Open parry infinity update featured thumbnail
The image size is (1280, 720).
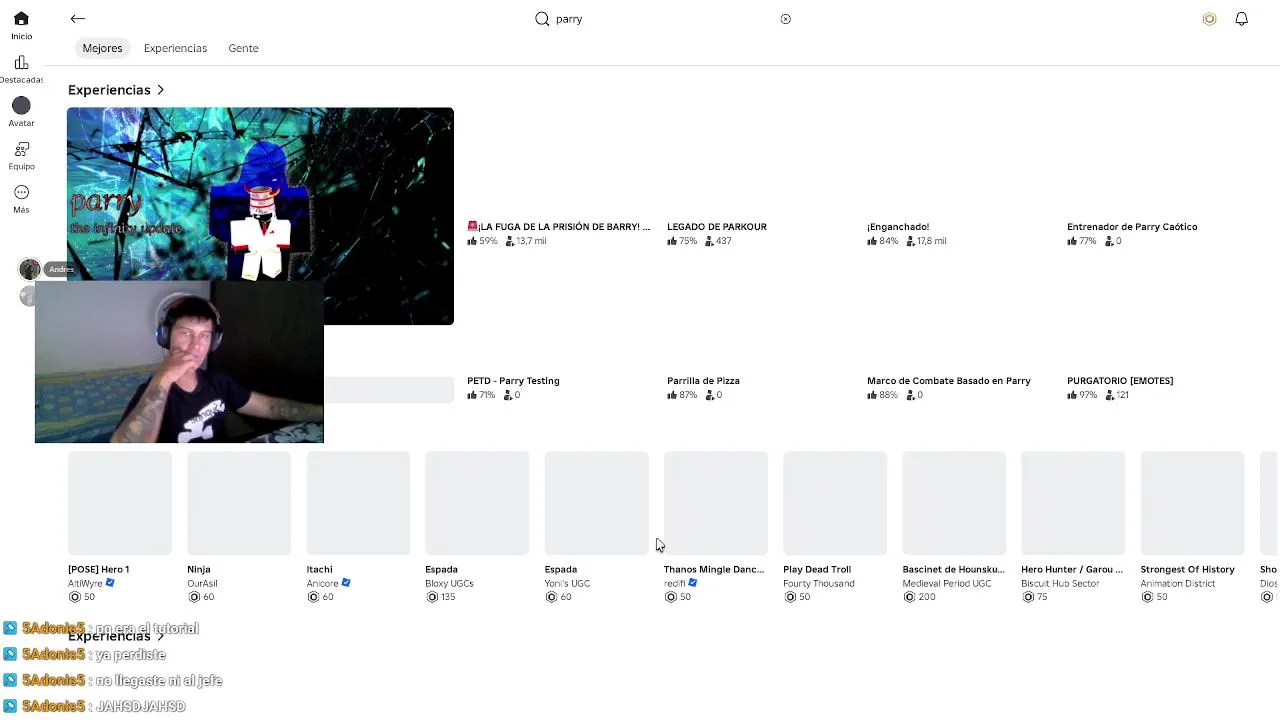tap(260, 216)
